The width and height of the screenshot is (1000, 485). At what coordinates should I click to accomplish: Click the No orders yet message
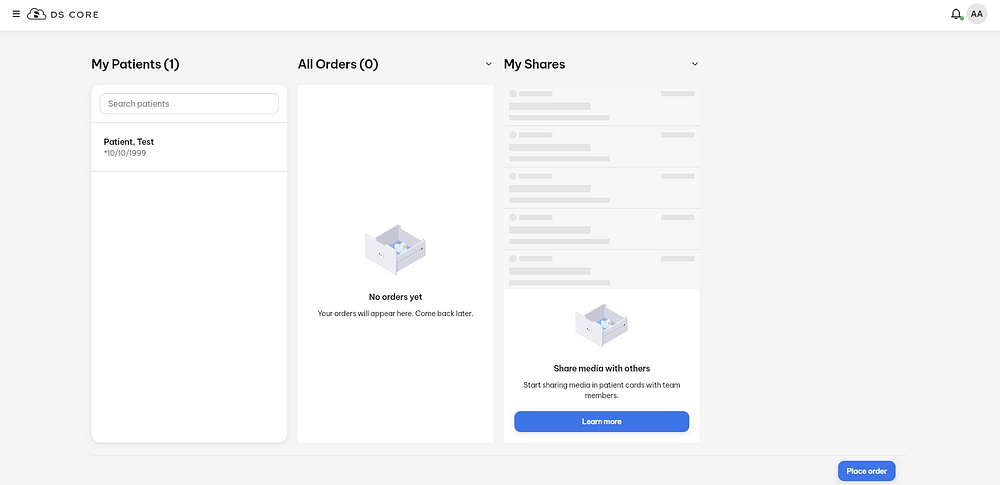tap(395, 297)
